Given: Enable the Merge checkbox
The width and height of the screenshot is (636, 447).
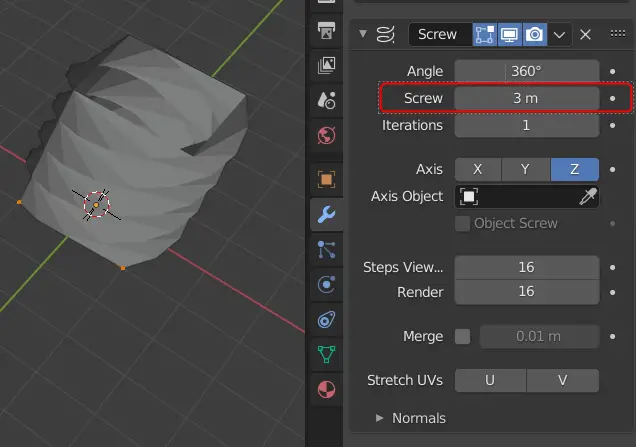Looking at the screenshot, I should 462,336.
